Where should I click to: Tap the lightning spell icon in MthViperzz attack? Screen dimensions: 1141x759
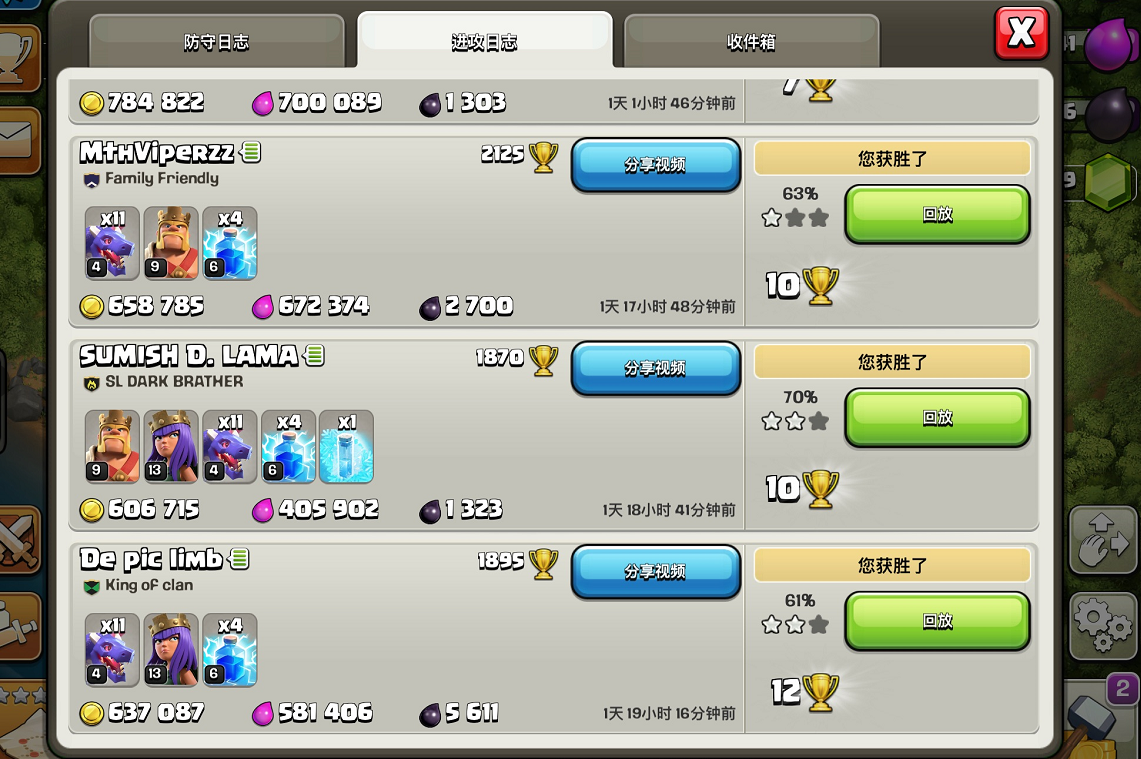click(230, 243)
